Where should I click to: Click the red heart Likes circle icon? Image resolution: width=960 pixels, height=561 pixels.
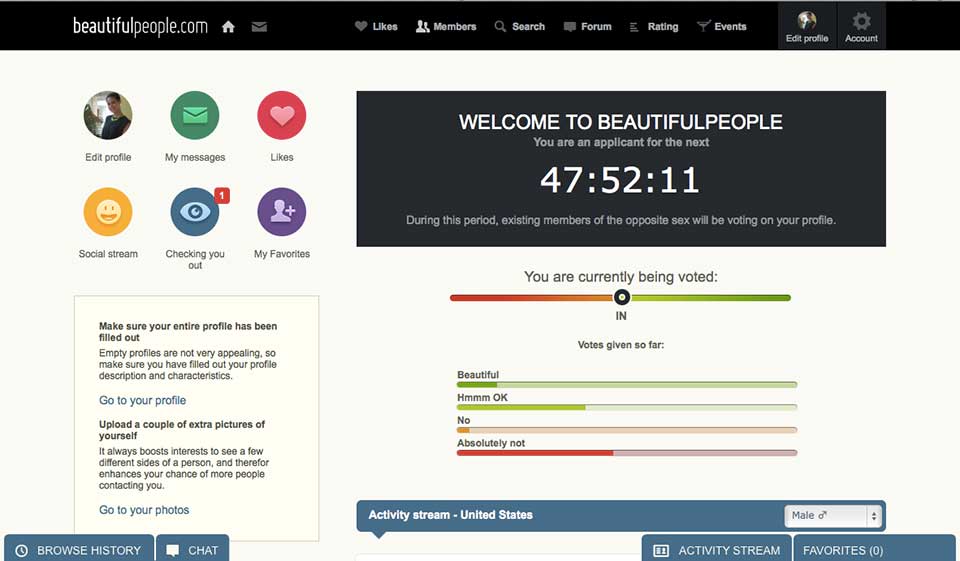click(282, 116)
